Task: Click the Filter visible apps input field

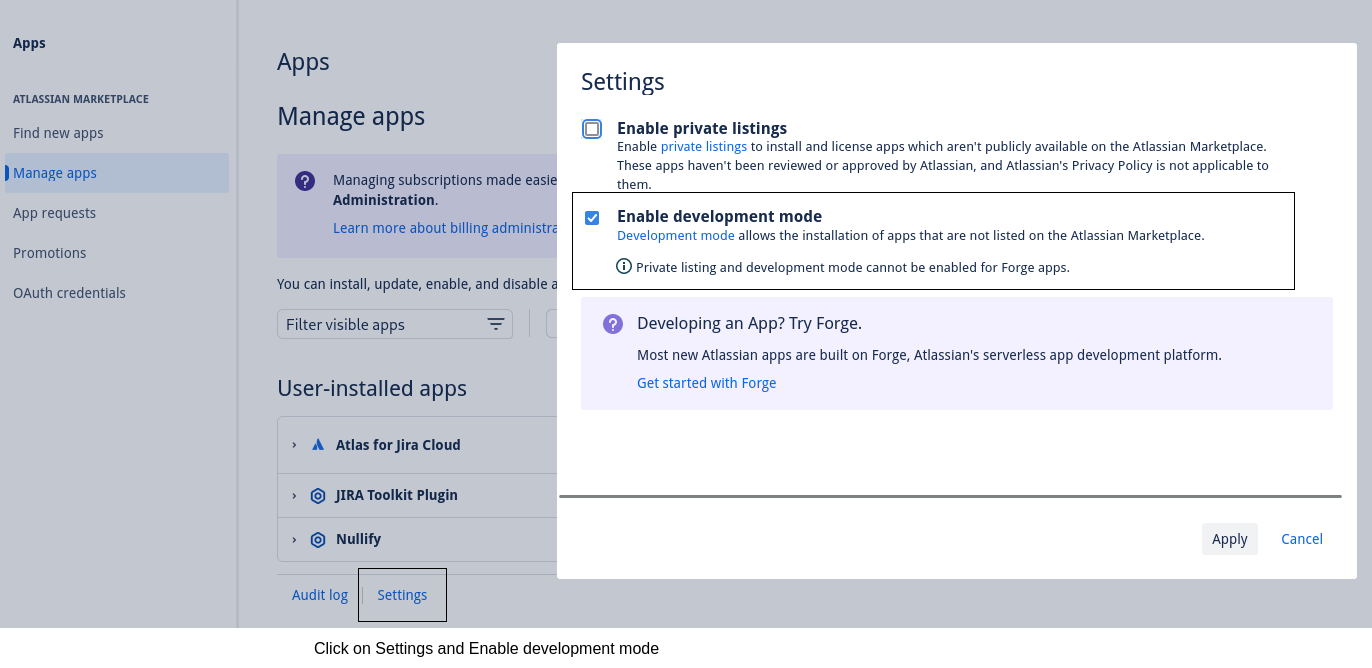Action: (x=380, y=324)
